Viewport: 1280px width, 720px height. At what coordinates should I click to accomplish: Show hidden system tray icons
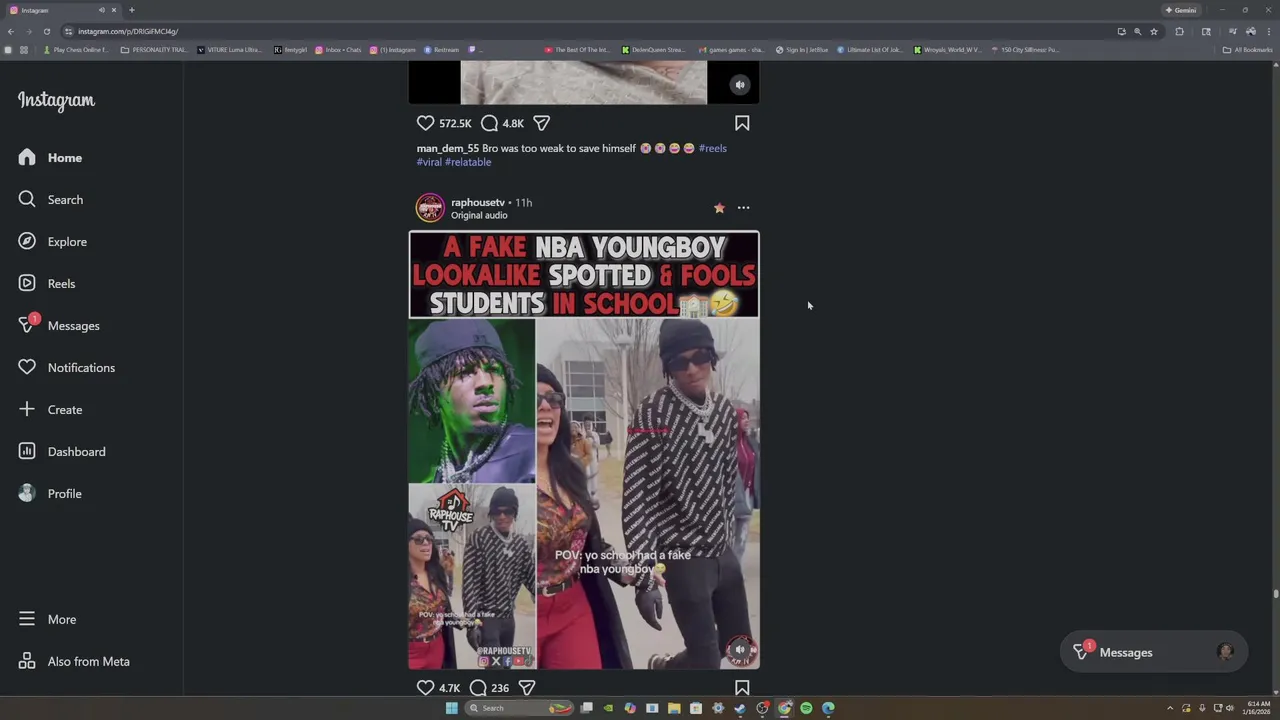coord(1170,708)
